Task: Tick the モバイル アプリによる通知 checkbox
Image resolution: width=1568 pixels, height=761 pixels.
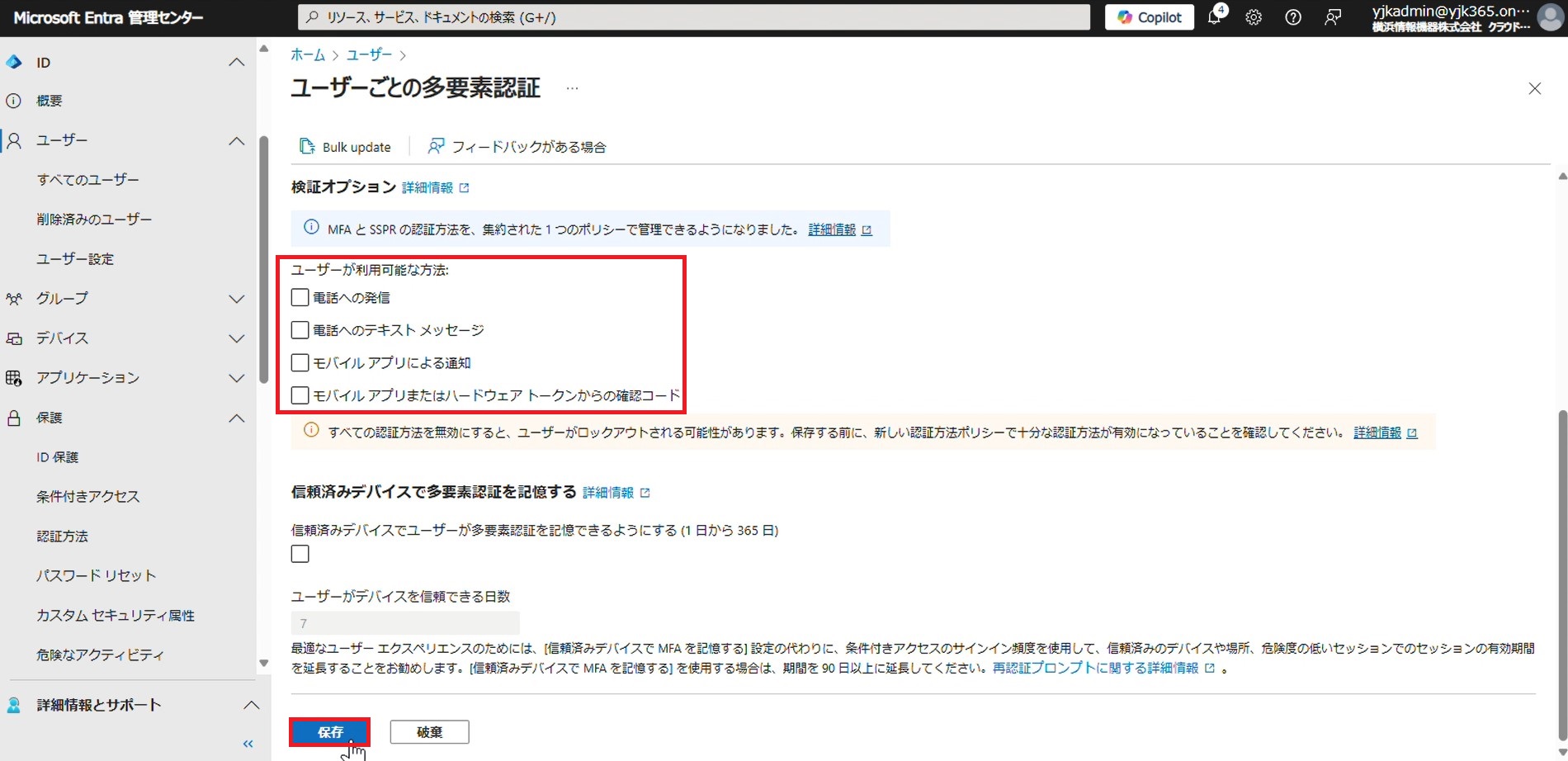Action: (300, 363)
